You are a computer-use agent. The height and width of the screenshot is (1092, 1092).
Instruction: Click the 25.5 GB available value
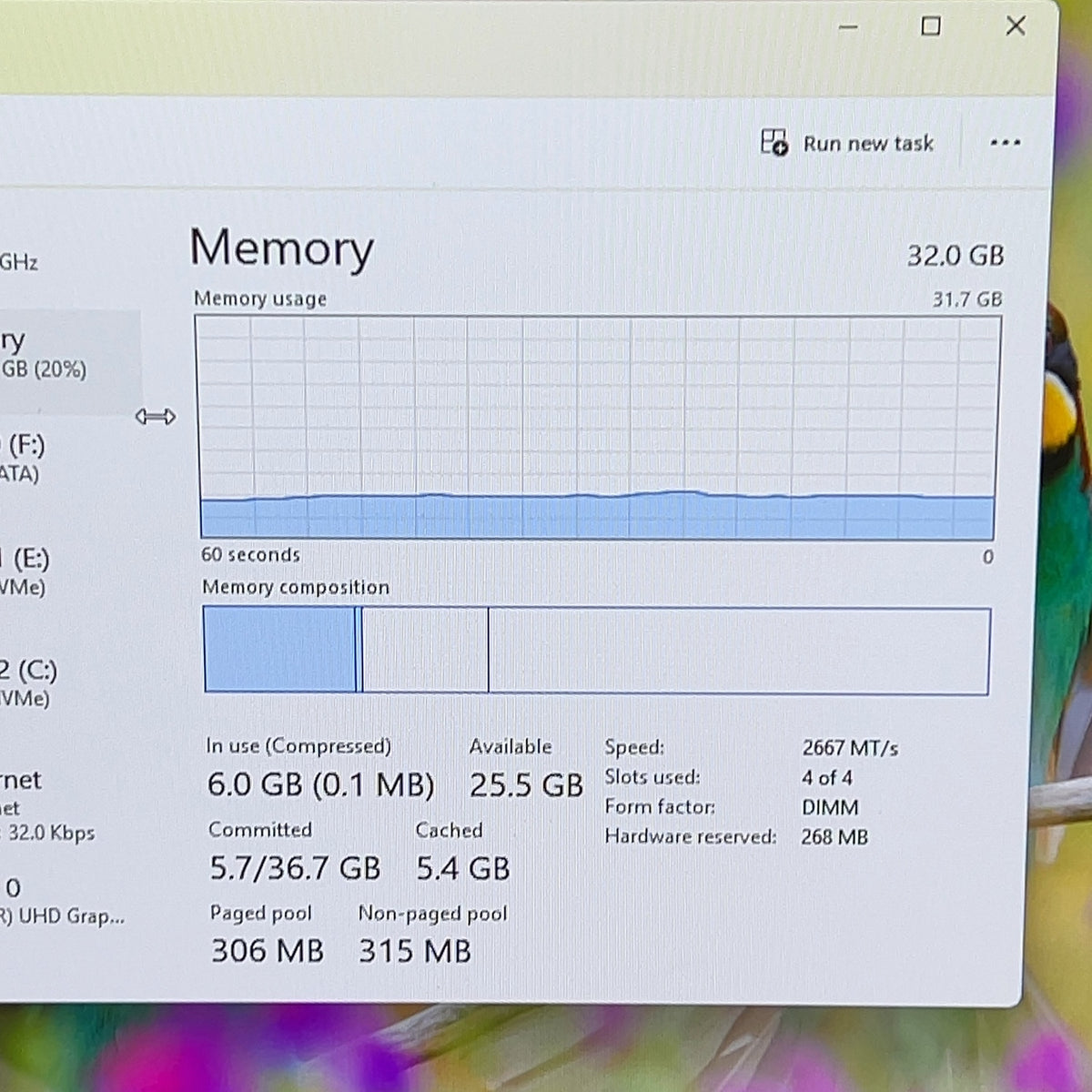(x=526, y=785)
